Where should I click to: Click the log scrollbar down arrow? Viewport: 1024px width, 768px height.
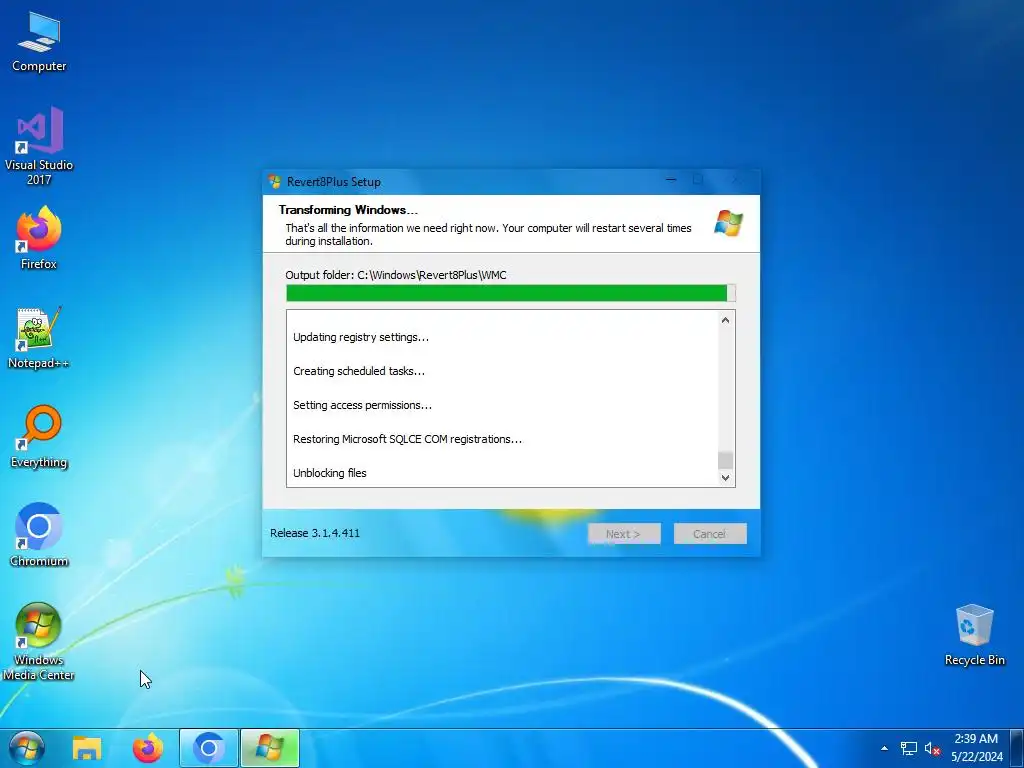click(725, 477)
